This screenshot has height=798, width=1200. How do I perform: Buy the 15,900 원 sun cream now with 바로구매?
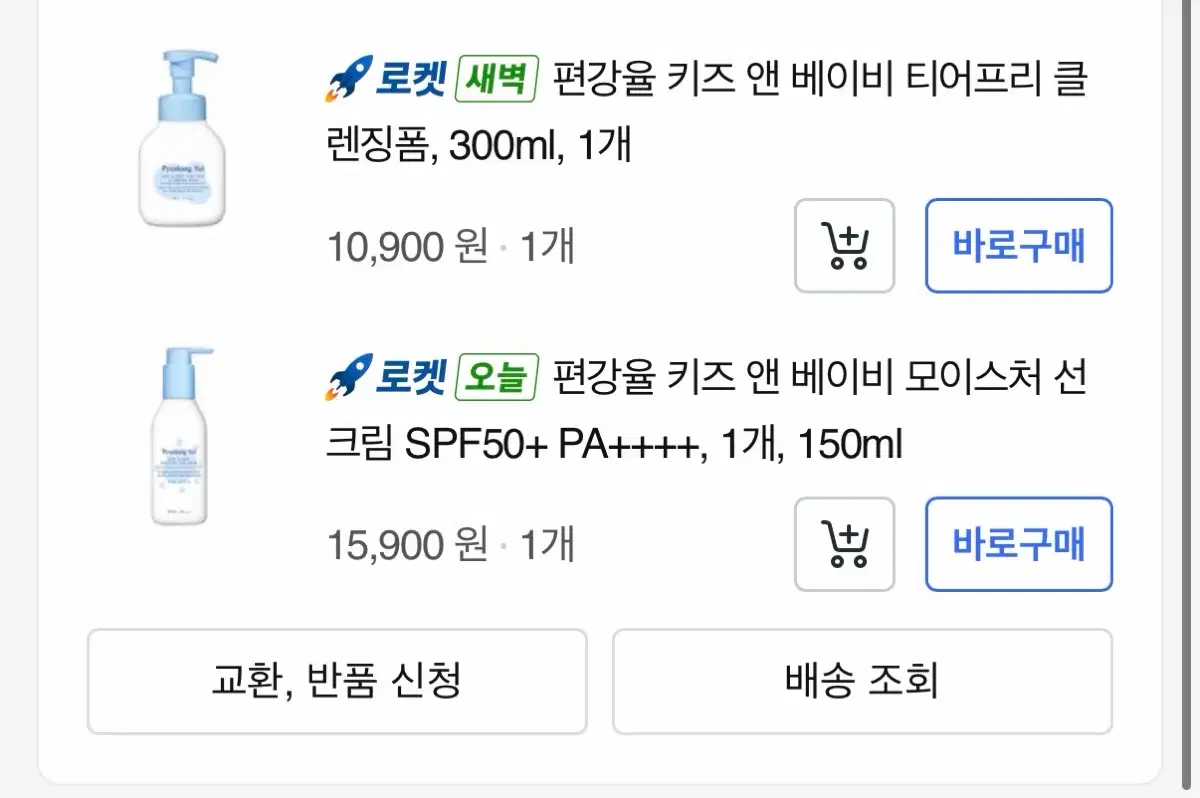[x=1018, y=545]
